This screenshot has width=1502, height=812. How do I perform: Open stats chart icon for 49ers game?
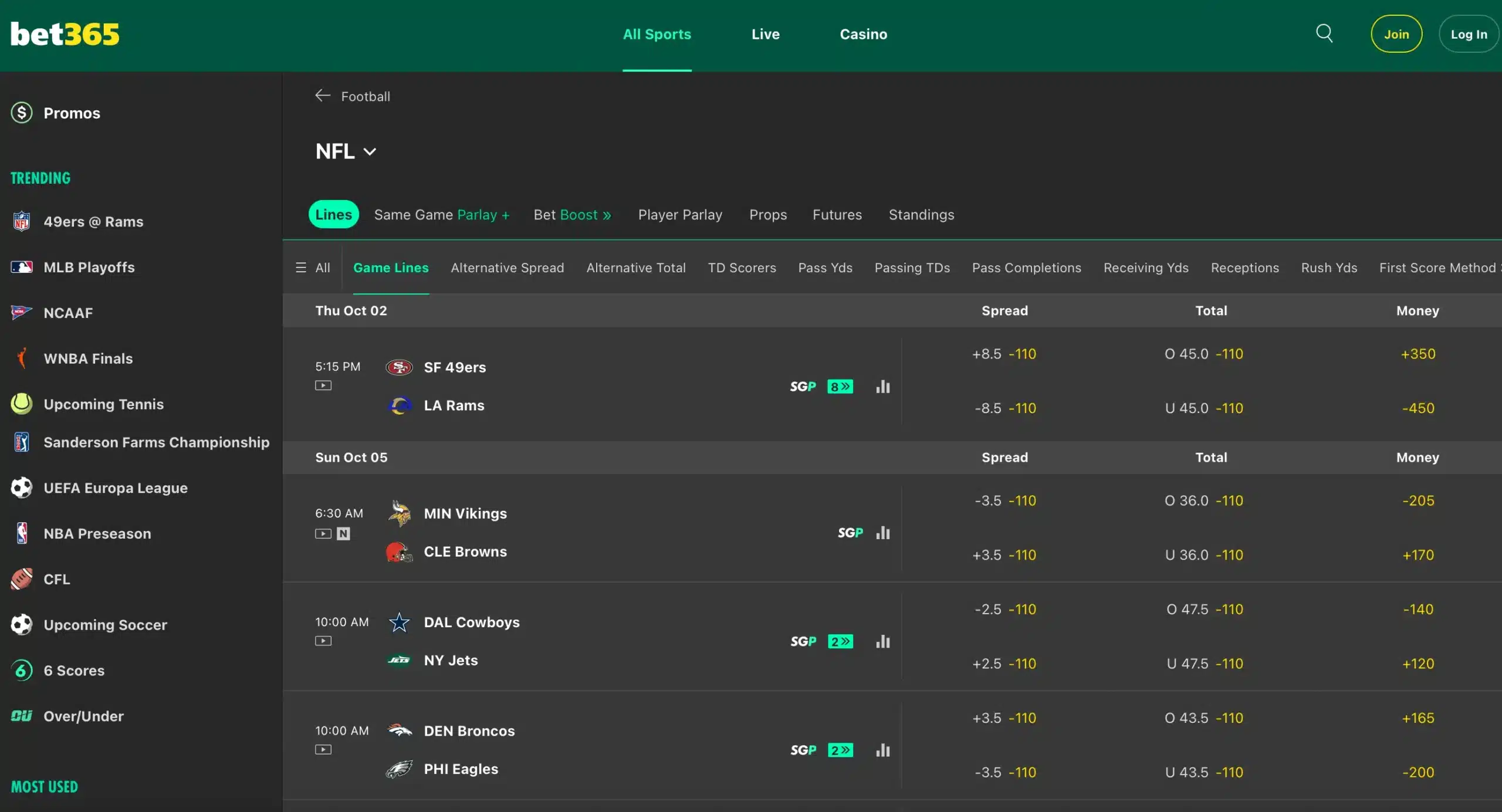[882, 387]
